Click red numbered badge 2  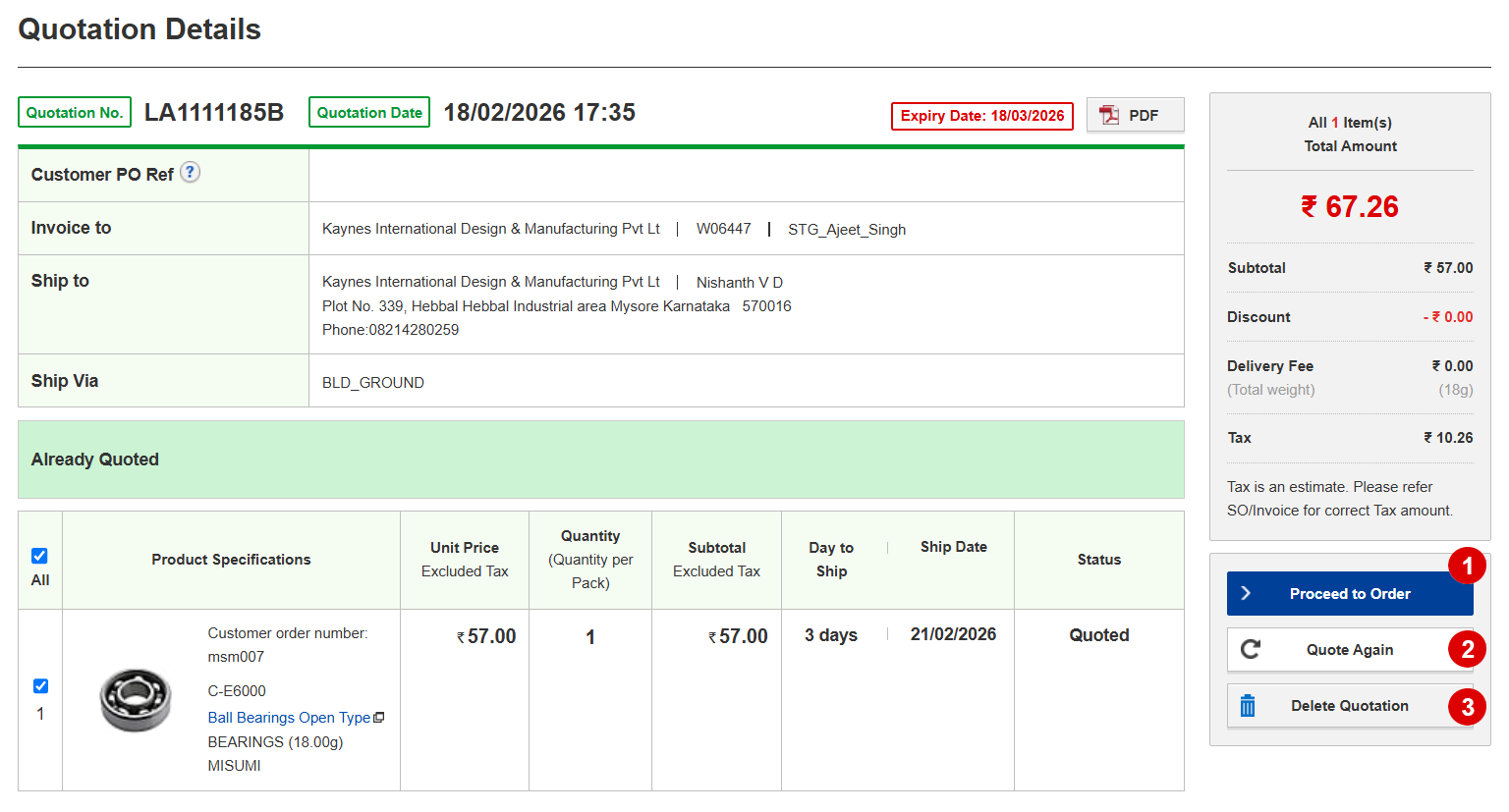click(1467, 649)
